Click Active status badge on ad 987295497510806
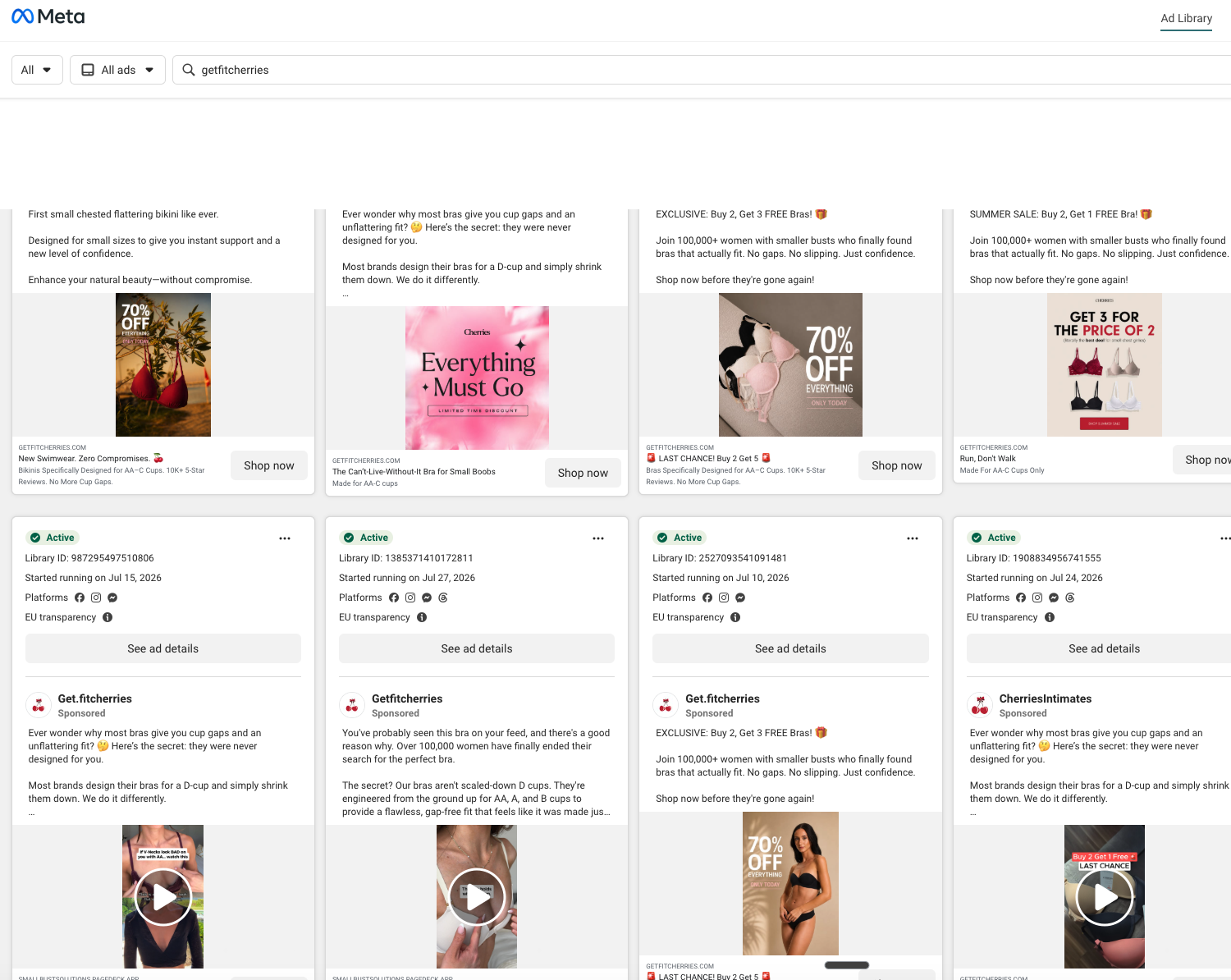The height and width of the screenshot is (980, 1231). [53, 538]
